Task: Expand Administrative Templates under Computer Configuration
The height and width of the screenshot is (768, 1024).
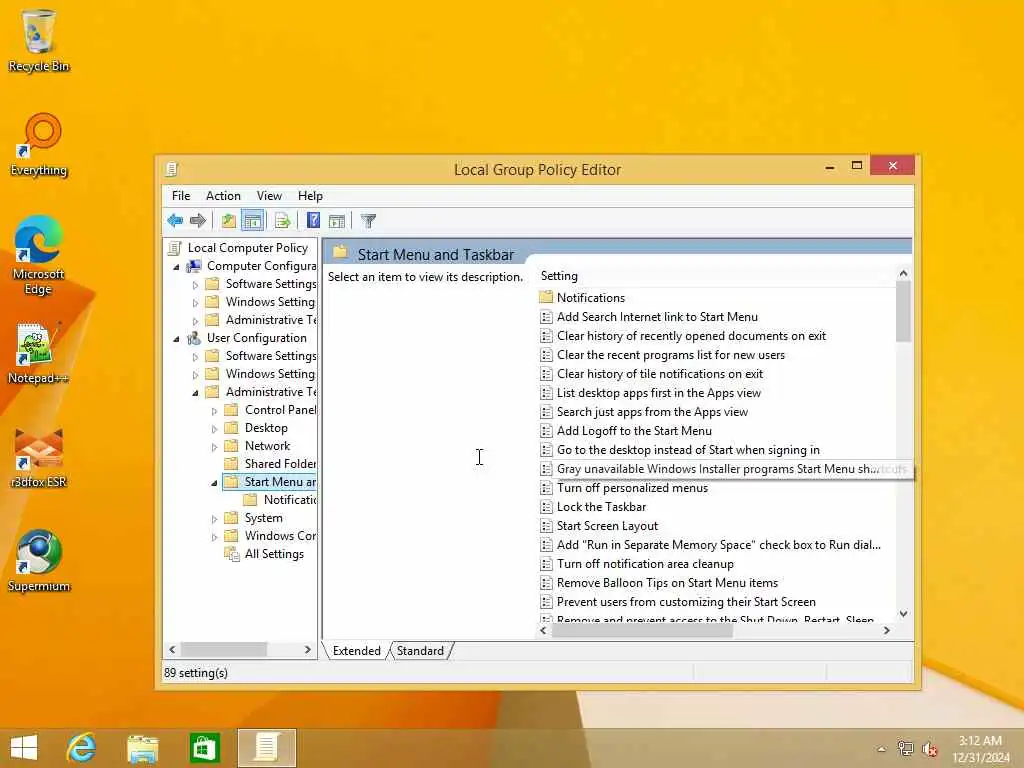Action: pos(195,321)
